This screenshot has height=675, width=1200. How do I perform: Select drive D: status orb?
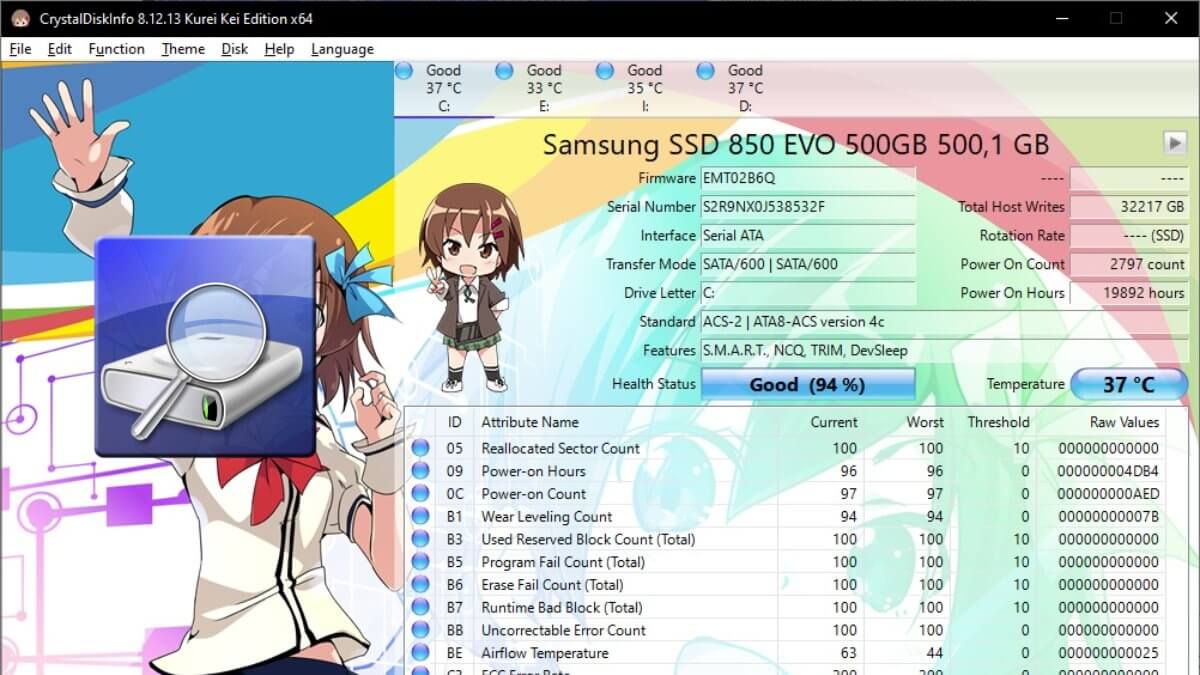(705, 71)
